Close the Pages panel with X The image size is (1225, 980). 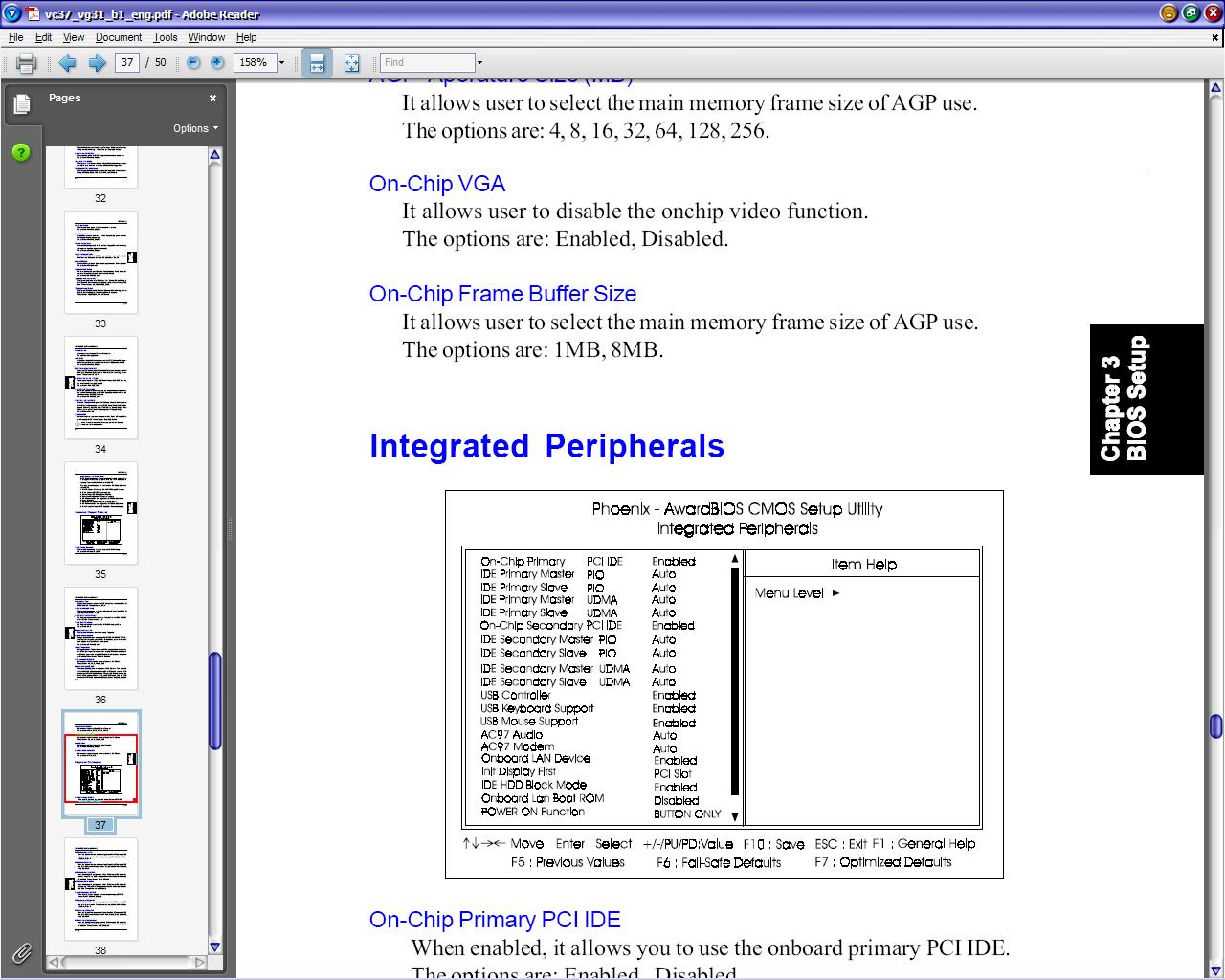tap(212, 98)
